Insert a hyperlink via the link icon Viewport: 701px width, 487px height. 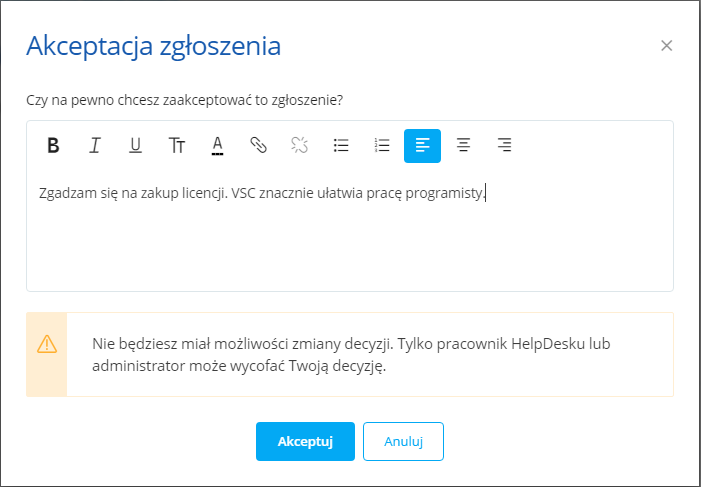coord(258,146)
